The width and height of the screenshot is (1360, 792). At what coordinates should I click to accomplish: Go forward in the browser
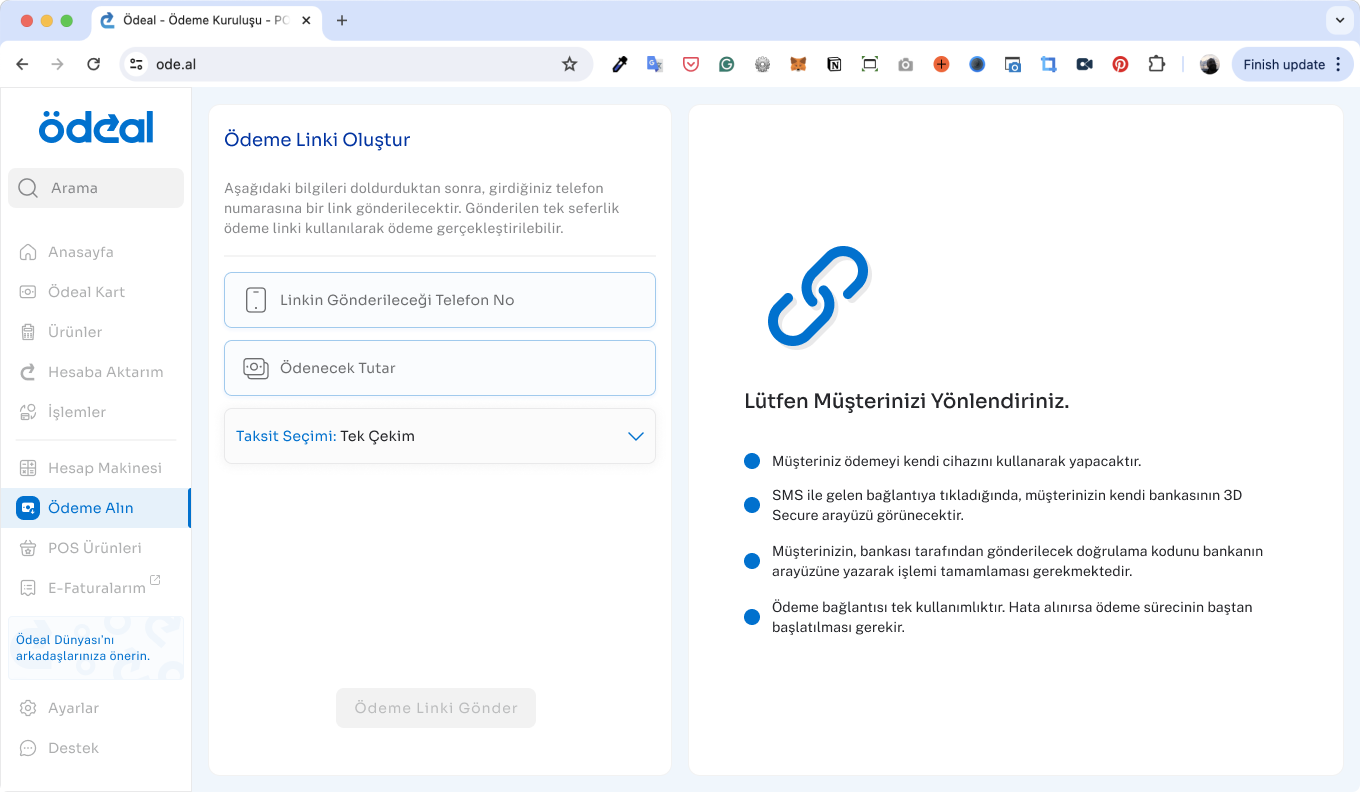pos(57,64)
